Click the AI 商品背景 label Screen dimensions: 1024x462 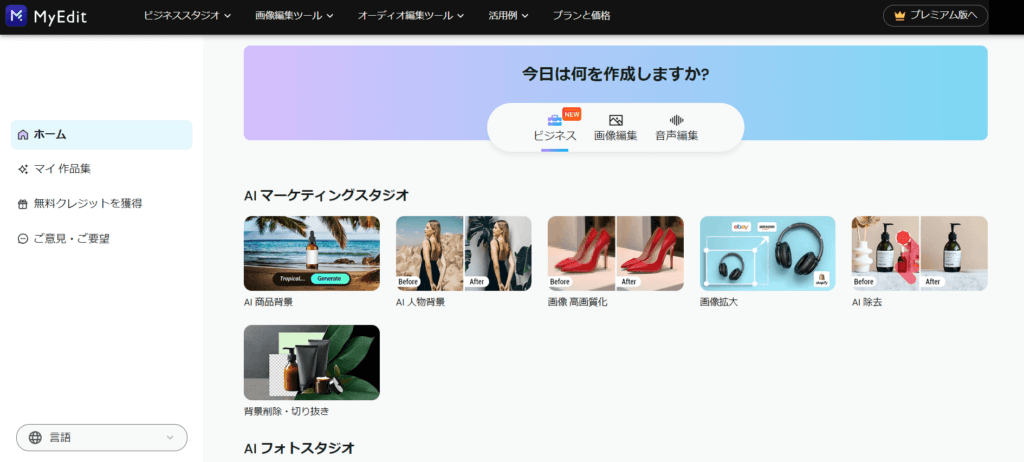click(x=268, y=303)
